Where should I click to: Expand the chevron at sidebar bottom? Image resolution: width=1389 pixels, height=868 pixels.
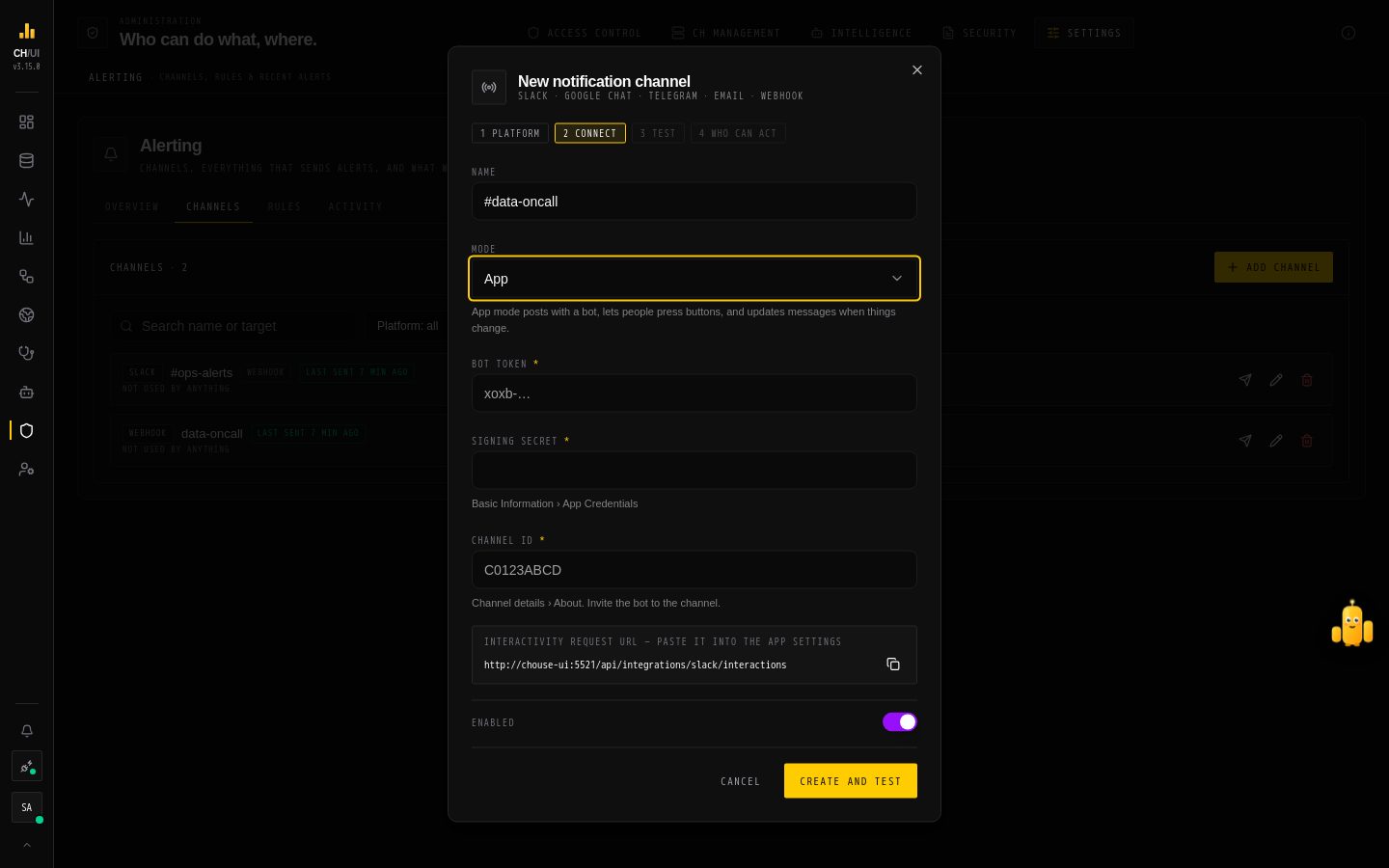click(27, 845)
